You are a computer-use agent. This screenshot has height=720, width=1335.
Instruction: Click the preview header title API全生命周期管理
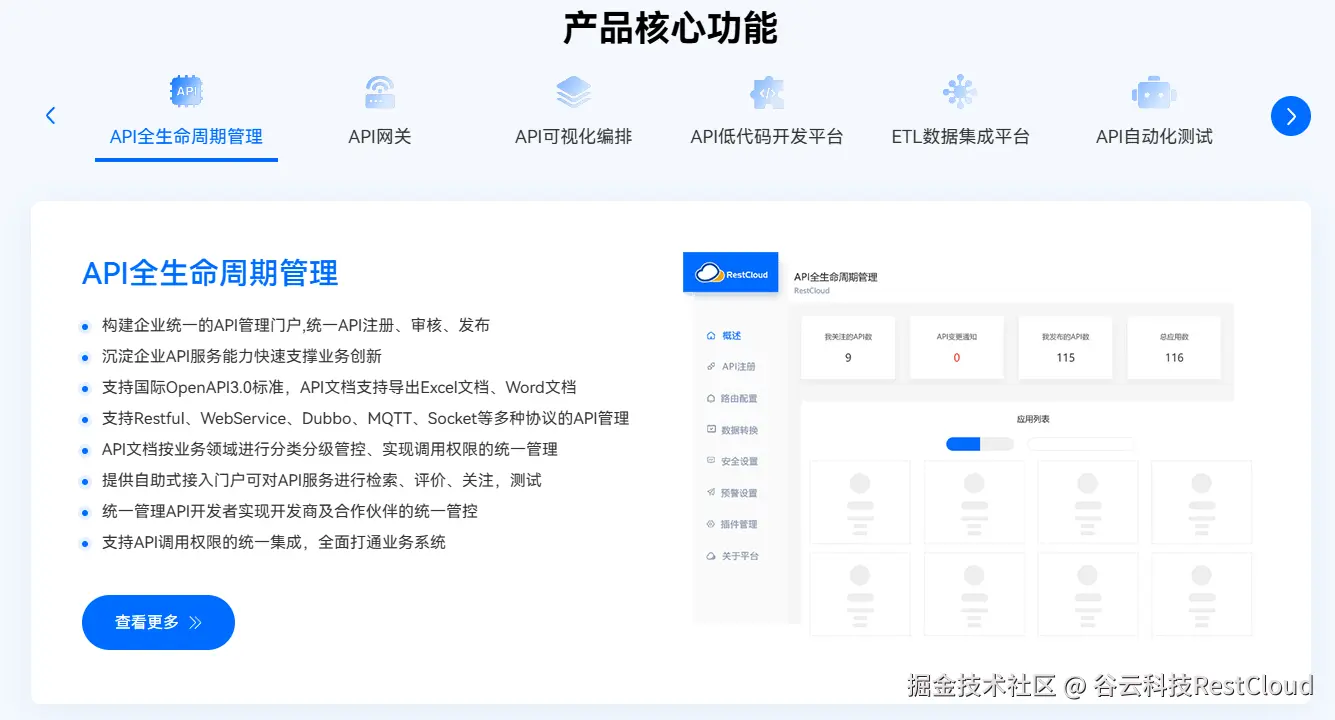[835, 277]
